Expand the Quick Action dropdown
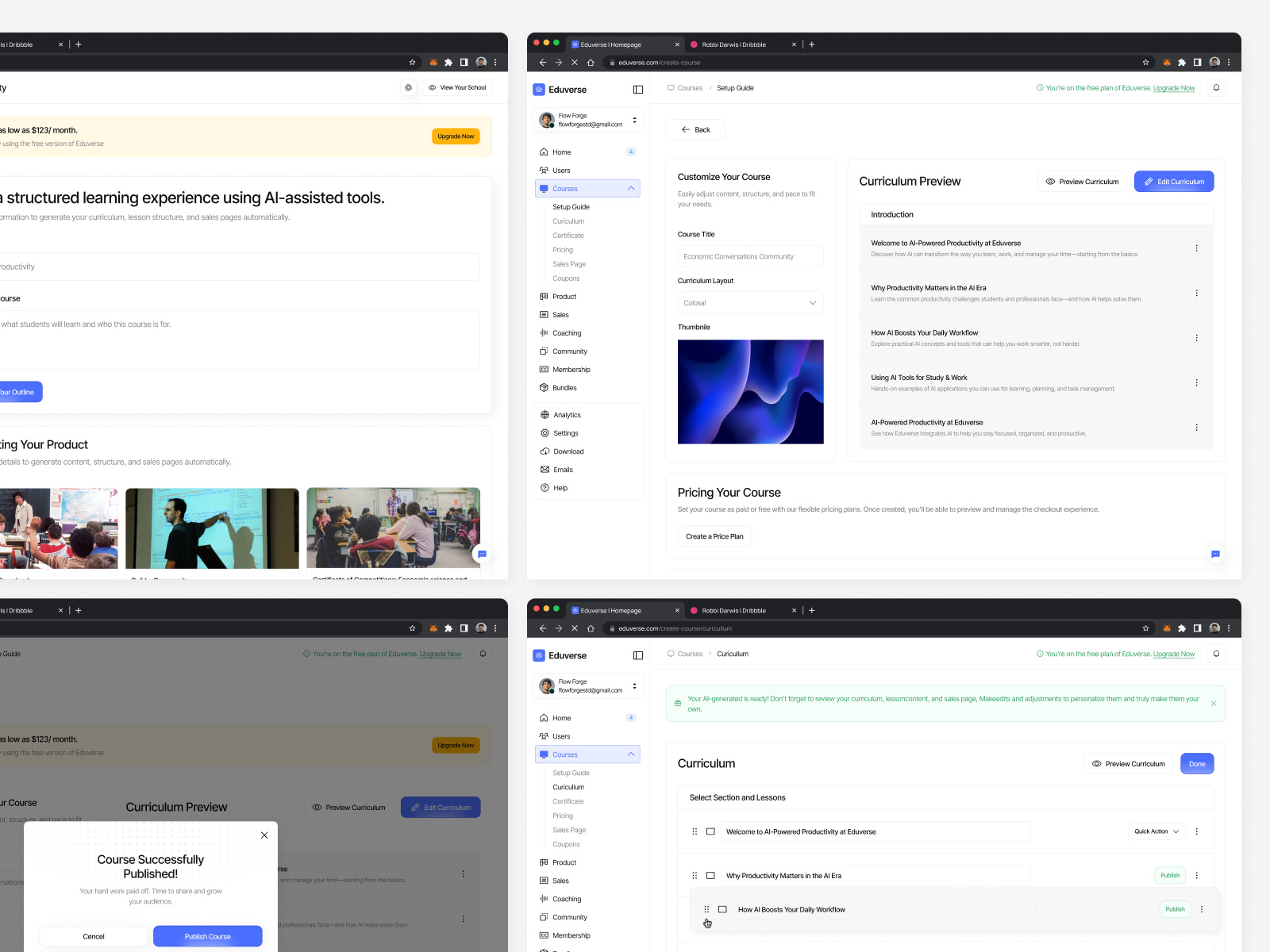The image size is (1270, 952). 1156,831
